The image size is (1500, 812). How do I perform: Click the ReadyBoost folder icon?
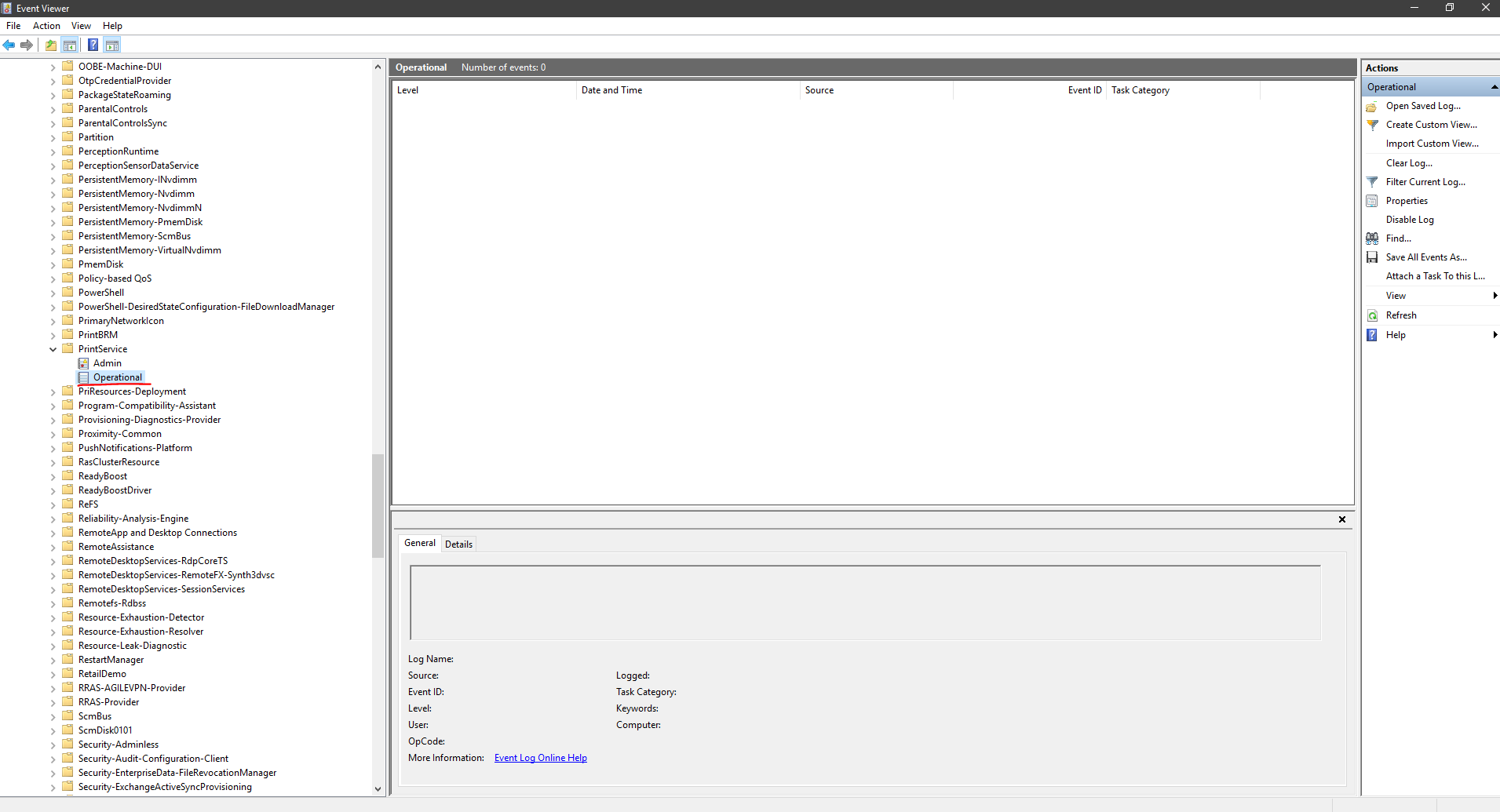[68, 476]
